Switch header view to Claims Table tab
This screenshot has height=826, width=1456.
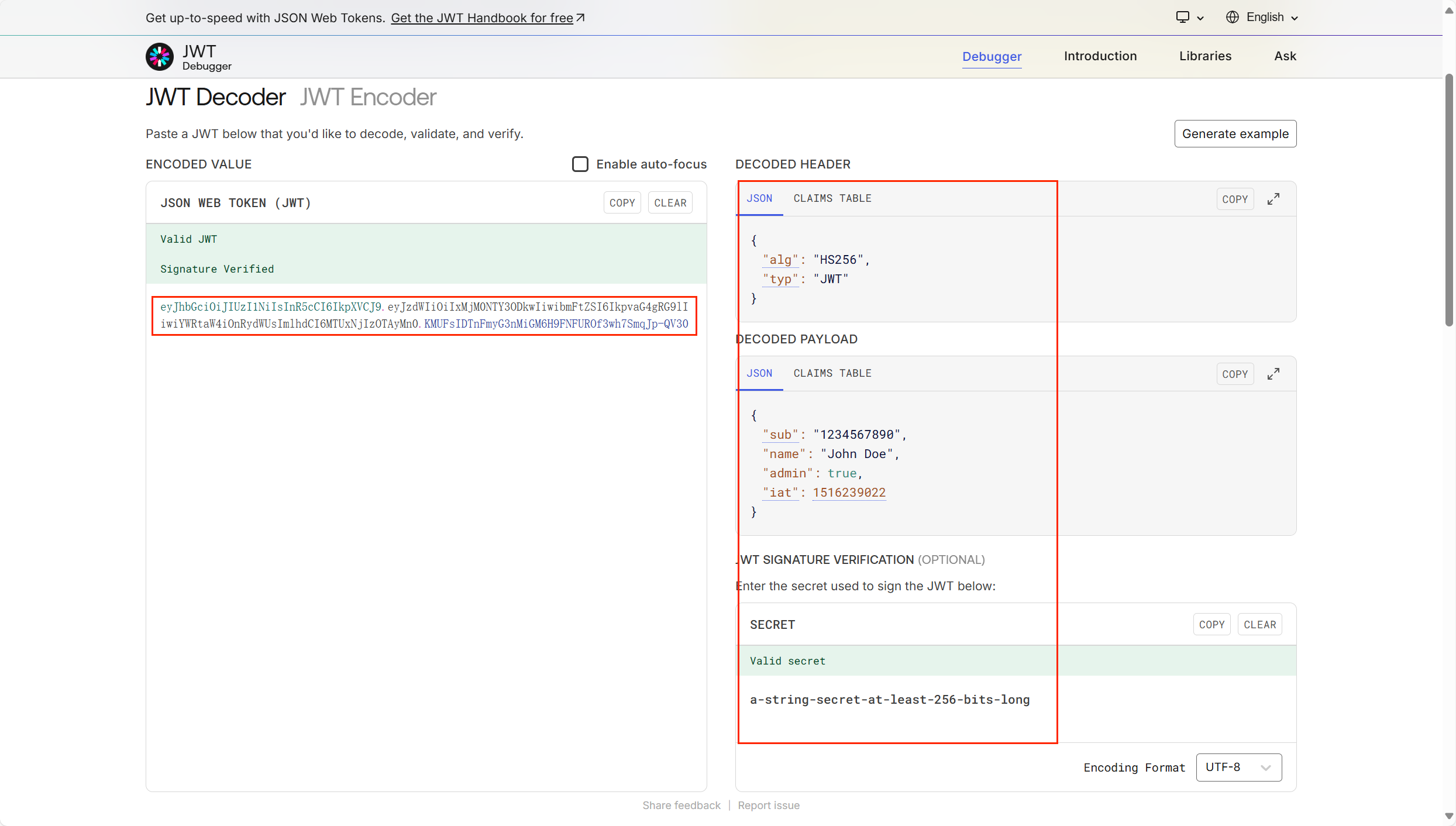(x=832, y=198)
